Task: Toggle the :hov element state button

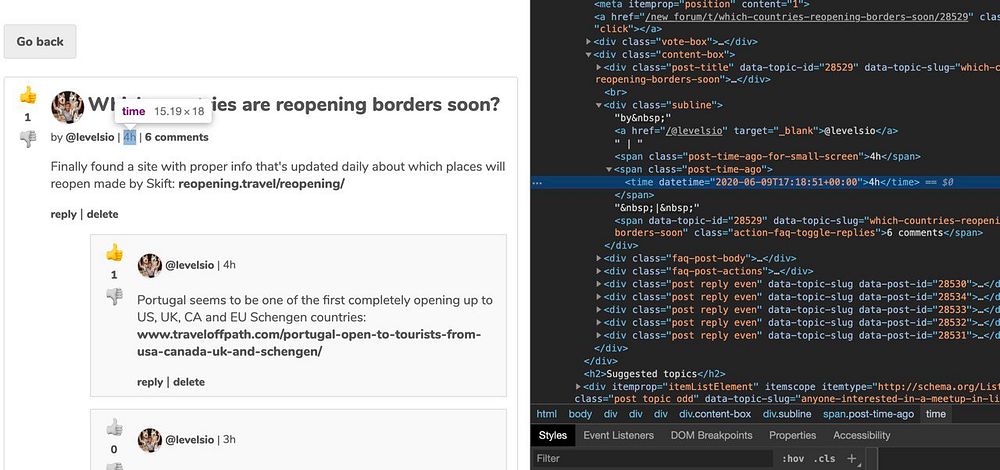Action: (x=793, y=459)
